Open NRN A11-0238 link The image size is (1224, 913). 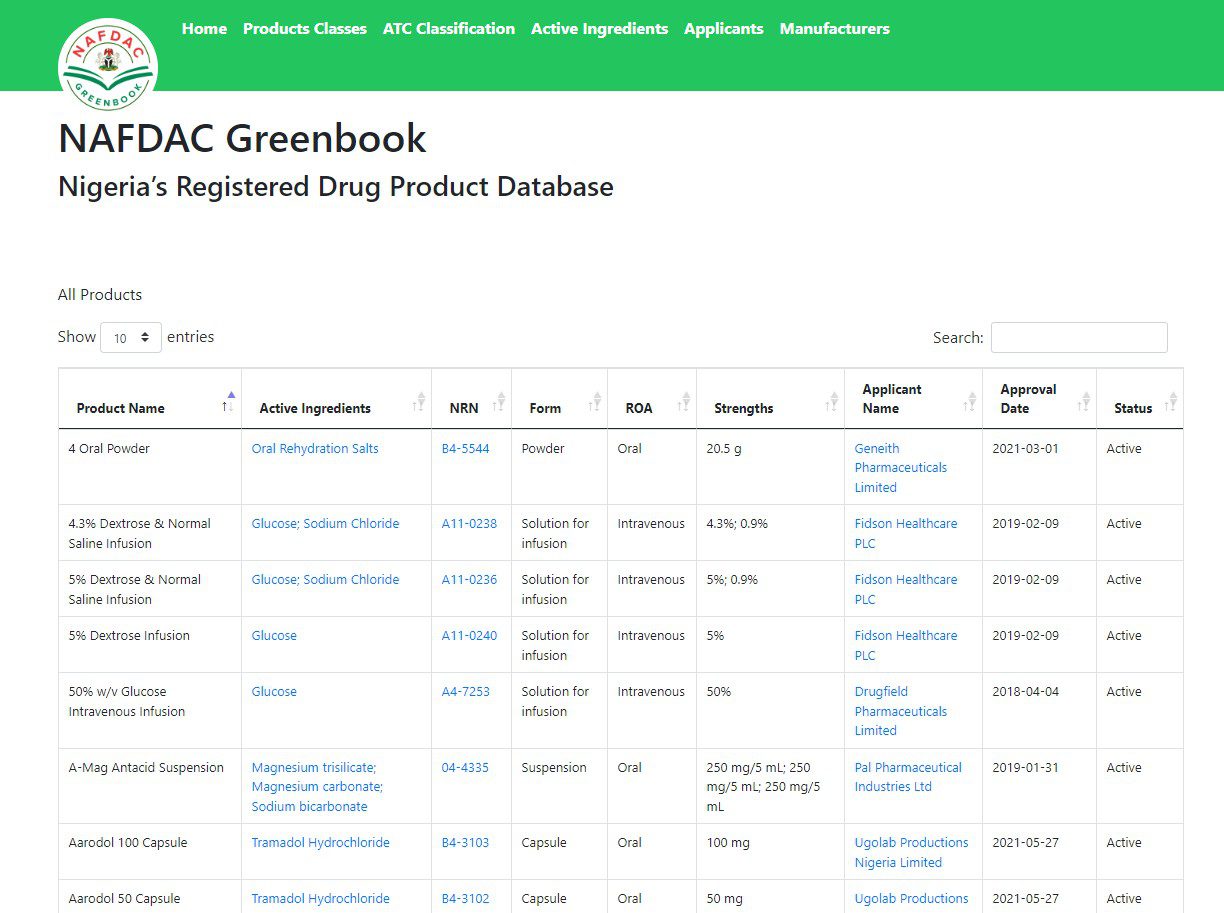469,524
